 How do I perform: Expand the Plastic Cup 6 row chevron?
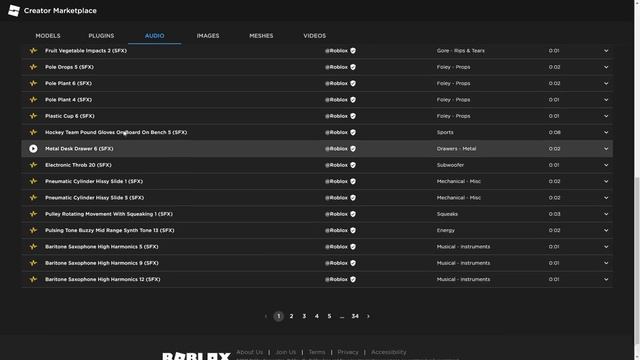tap(606, 116)
